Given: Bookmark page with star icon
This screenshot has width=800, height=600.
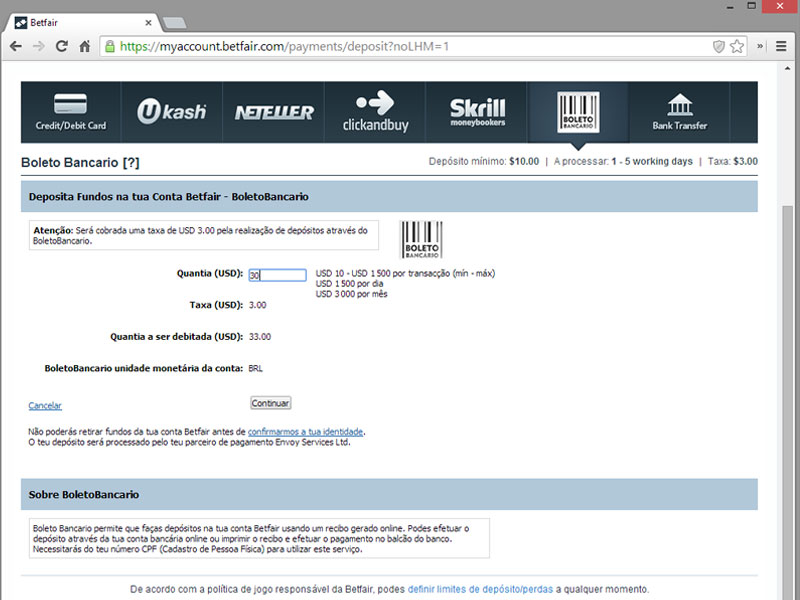Looking at the screenshot, I should (x=737, y=46).
